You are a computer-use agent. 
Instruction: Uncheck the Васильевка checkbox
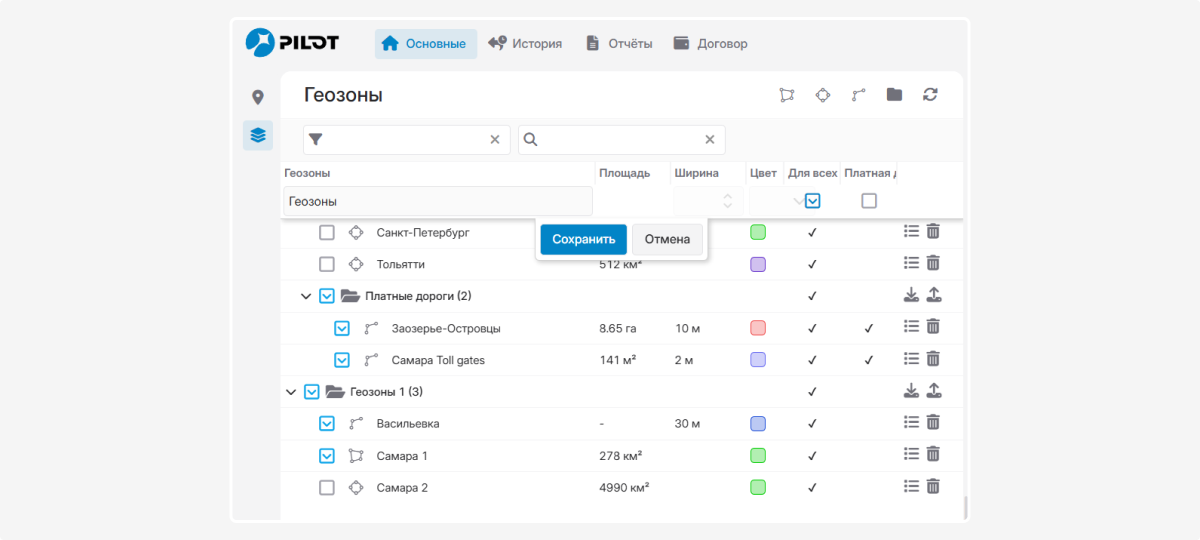(327, 424)
